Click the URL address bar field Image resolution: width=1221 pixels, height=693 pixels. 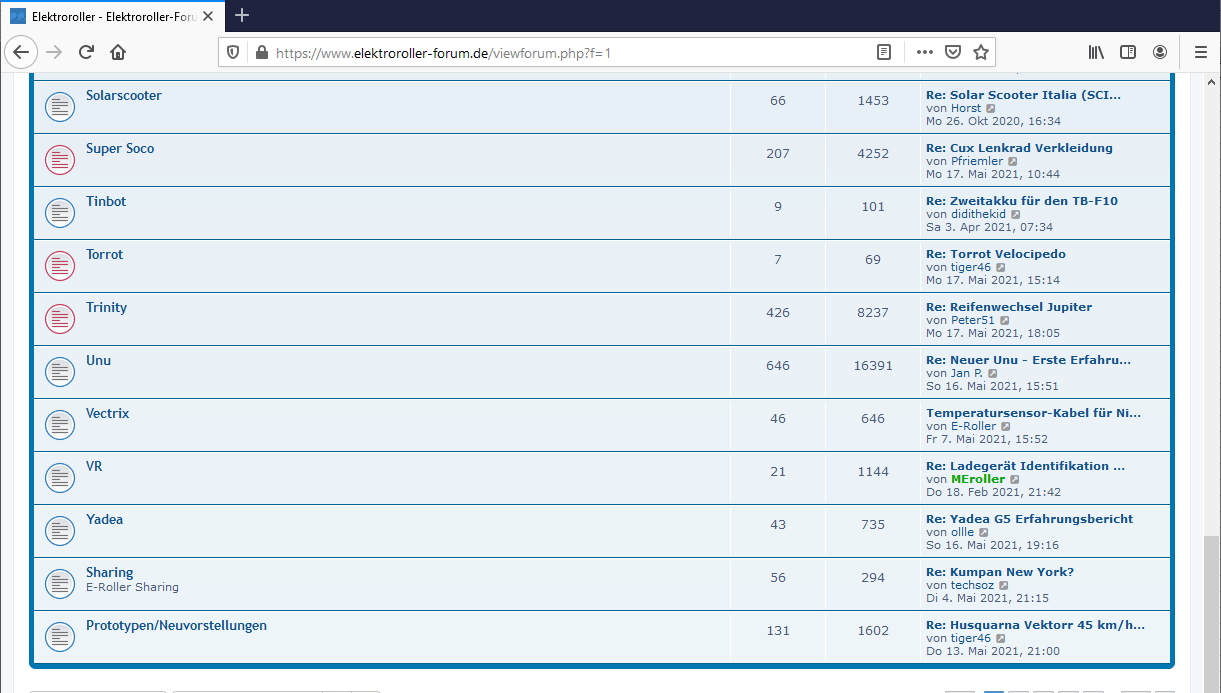click(x=560, y=52)
